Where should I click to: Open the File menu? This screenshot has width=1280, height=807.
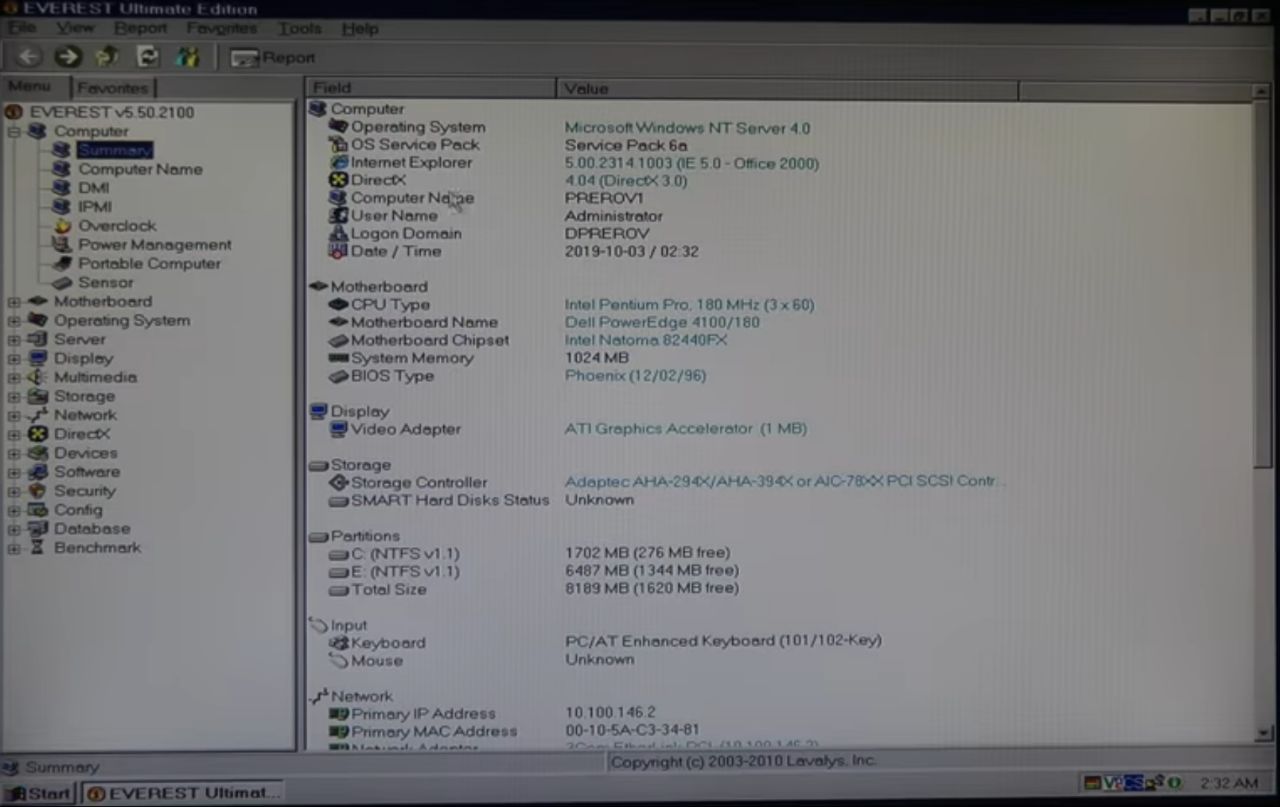coord(22,28)
